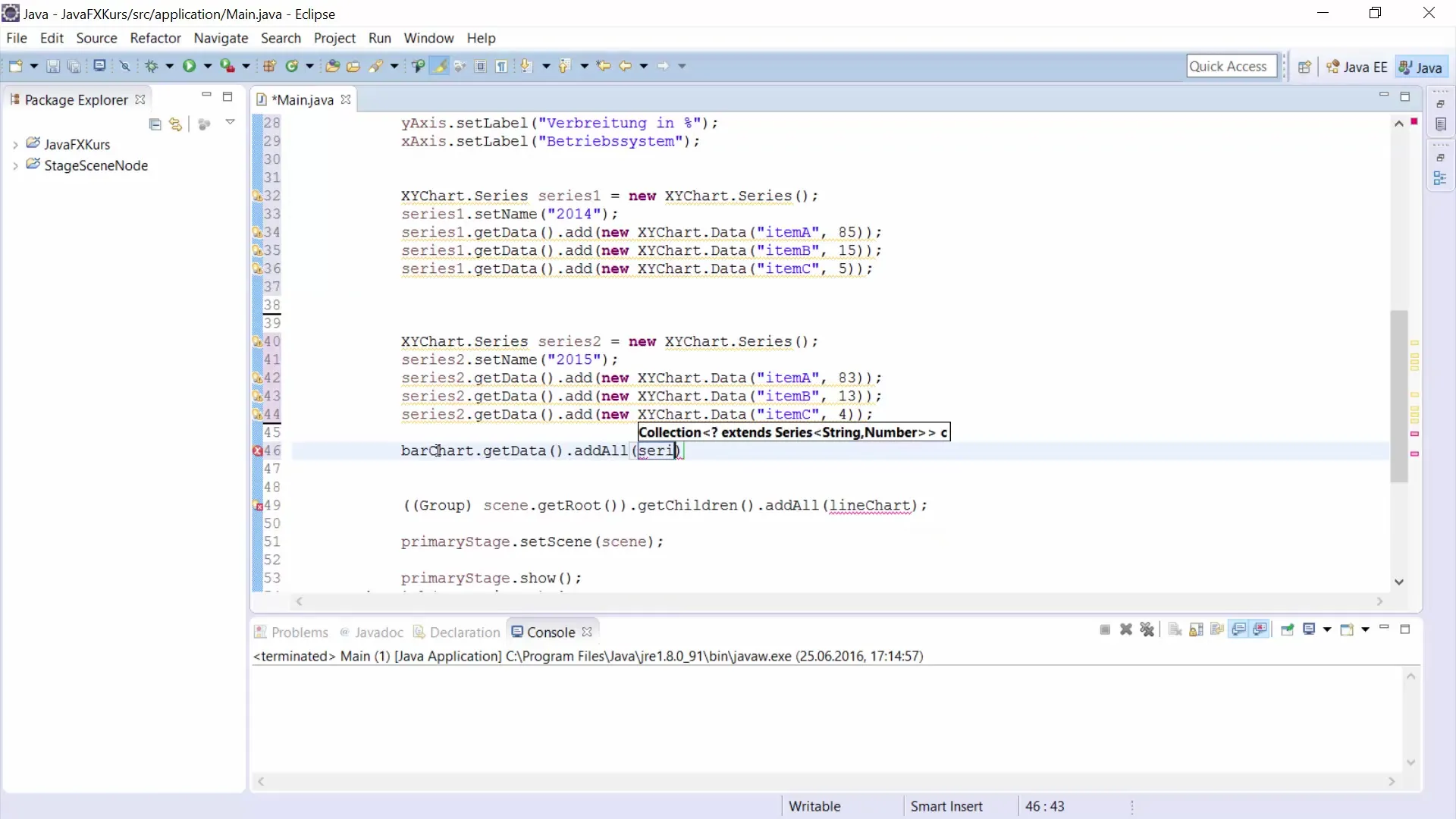Click the Pin Console icon

pyautogui.click(x=1287, y=629)
